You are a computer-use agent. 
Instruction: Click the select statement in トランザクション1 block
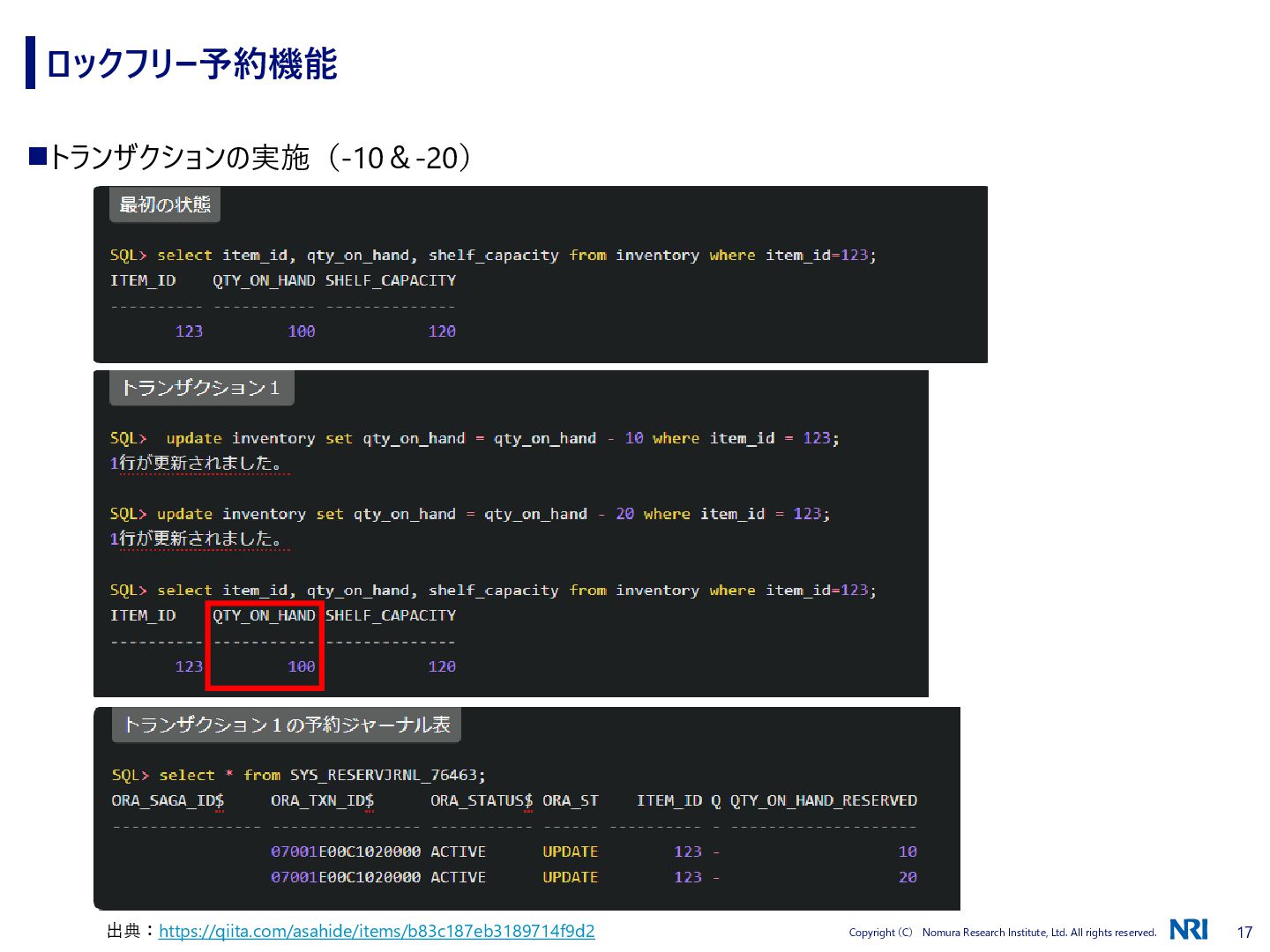(x=493, y=591)
